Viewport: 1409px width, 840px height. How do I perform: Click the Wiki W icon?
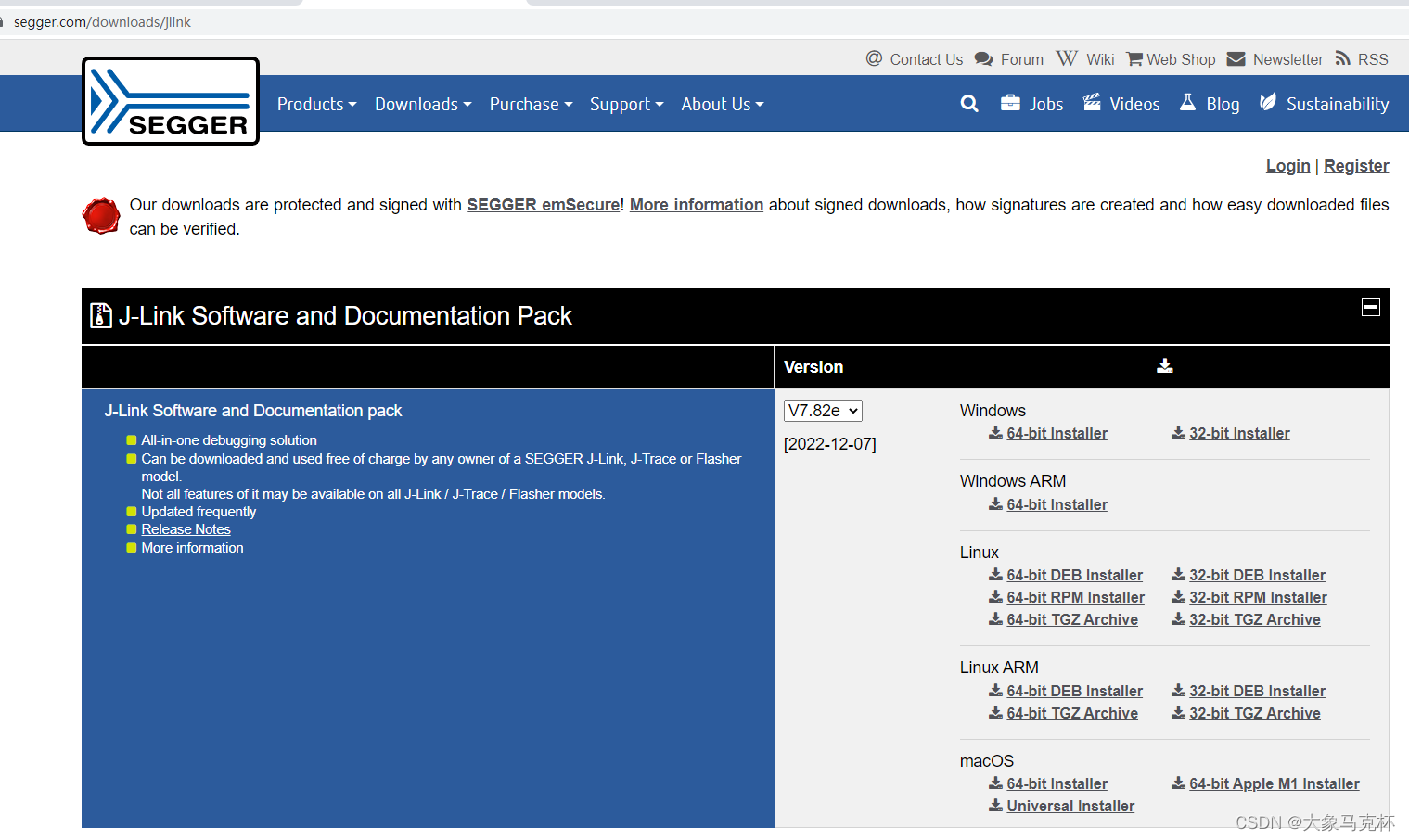[1067, 58]
